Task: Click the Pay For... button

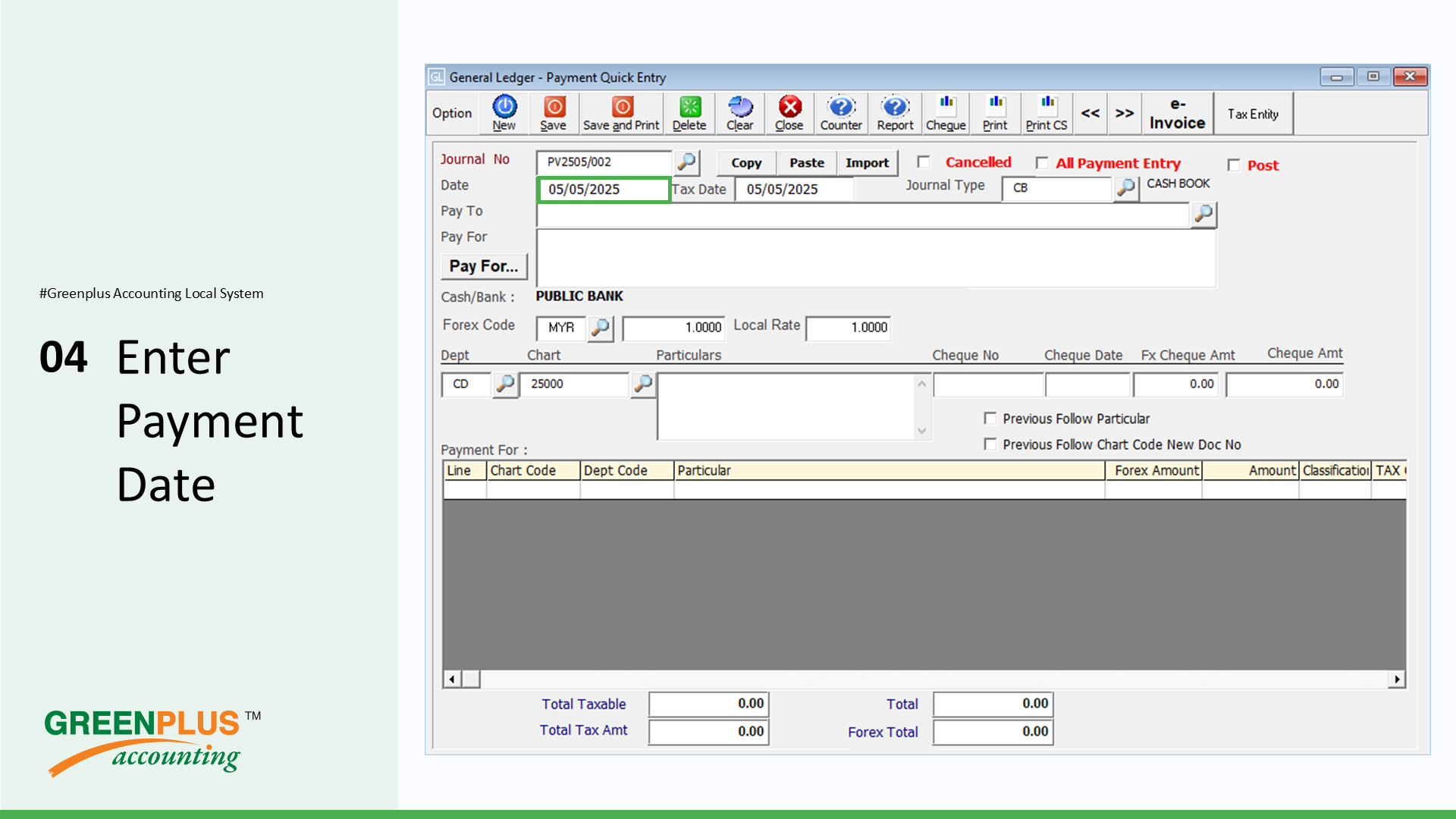Action: click(x=484, y=266)
